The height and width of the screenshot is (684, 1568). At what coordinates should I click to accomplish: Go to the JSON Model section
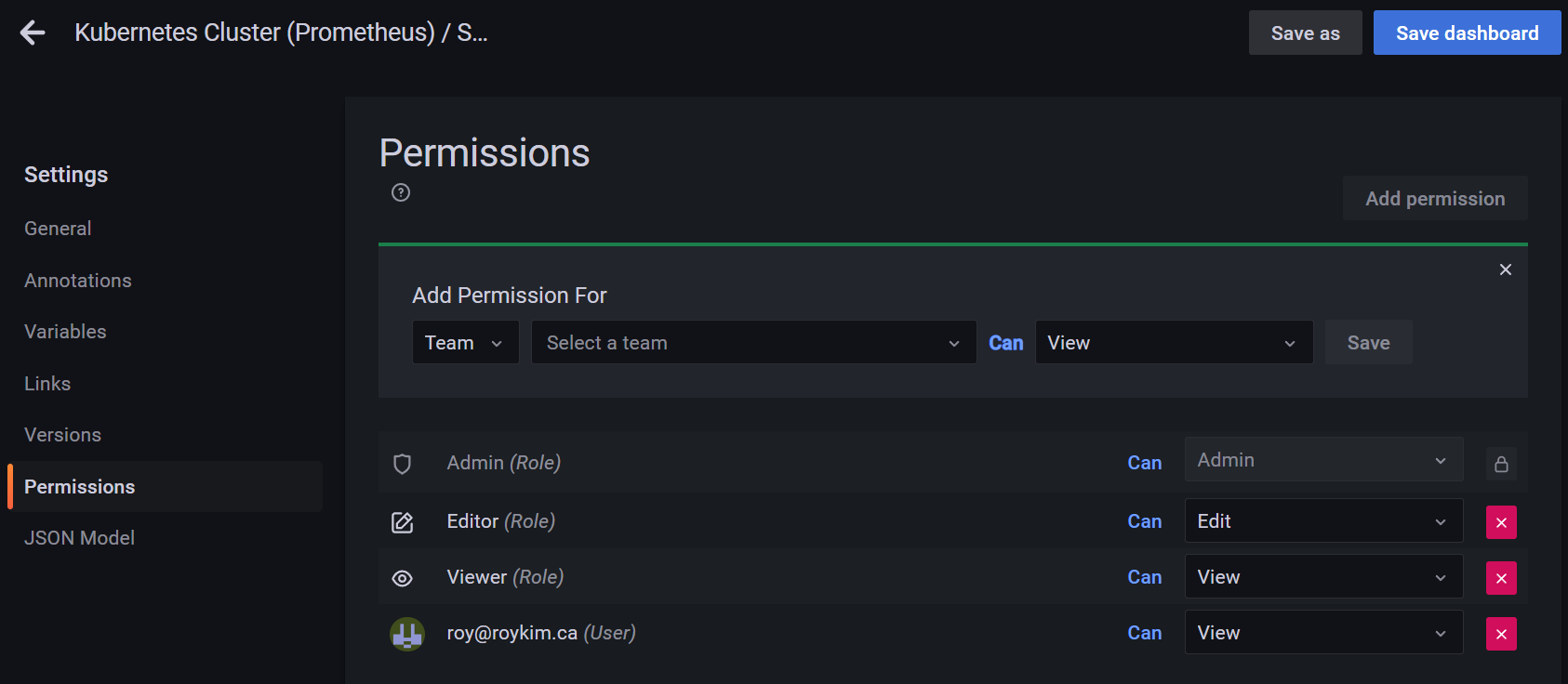[x=79, y=538]
